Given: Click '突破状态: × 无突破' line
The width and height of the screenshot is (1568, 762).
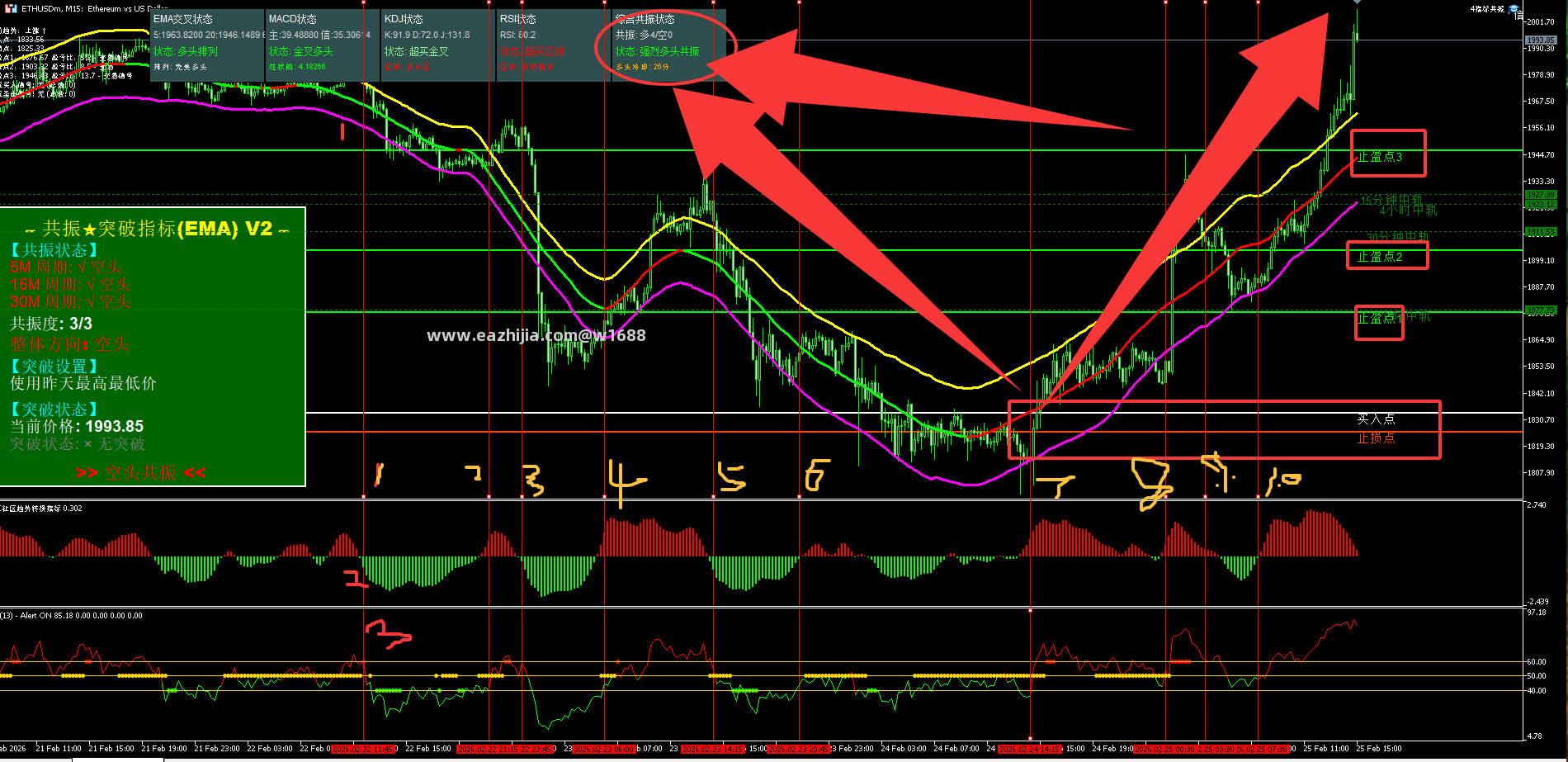Looking at the screenshot, I should [78, 444].
